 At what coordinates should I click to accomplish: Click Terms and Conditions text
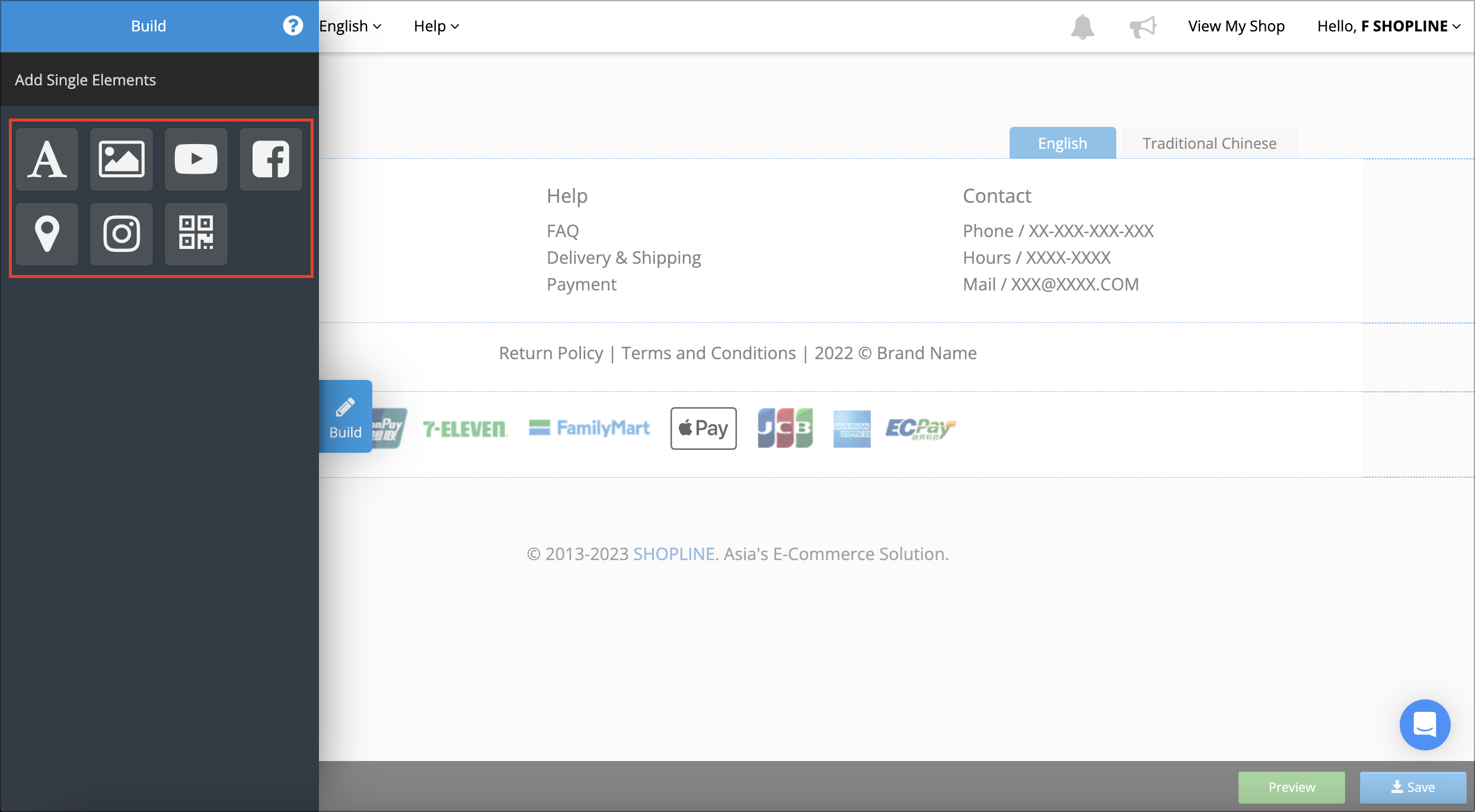708,353
